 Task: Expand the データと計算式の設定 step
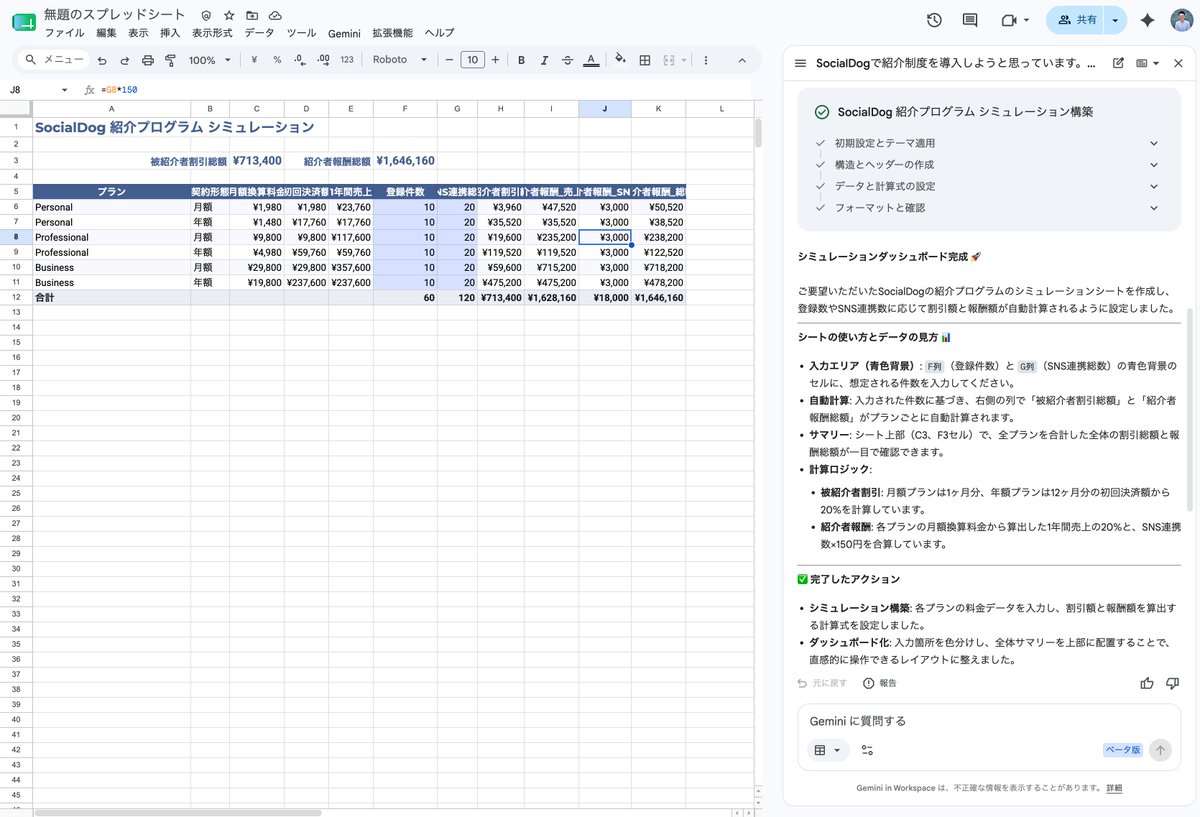(x=1154, y=186)
